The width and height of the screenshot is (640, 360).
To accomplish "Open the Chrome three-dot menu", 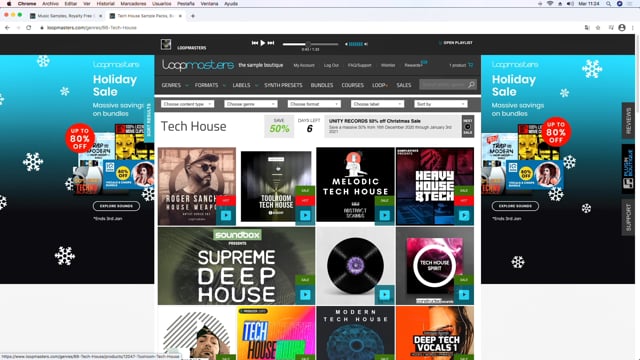I will (x=633, y=28).
